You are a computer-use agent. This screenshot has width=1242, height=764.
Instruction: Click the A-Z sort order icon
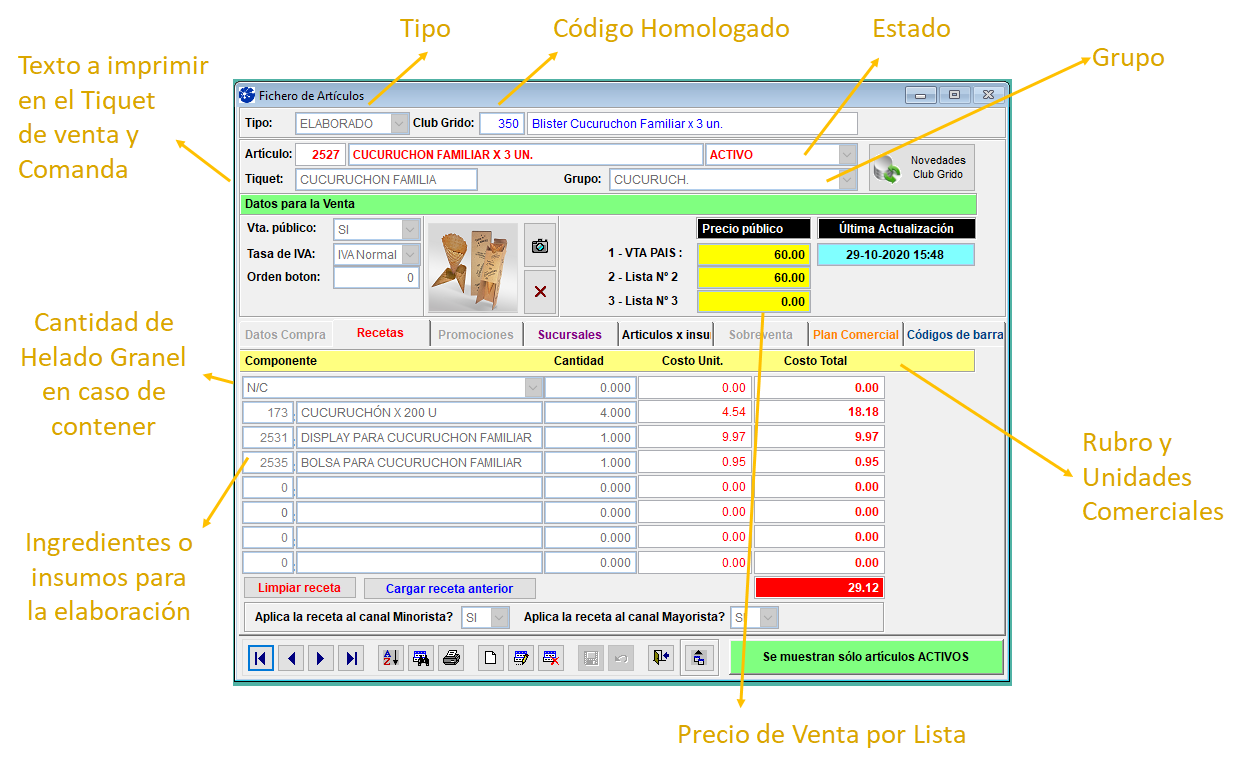point(391,658)
